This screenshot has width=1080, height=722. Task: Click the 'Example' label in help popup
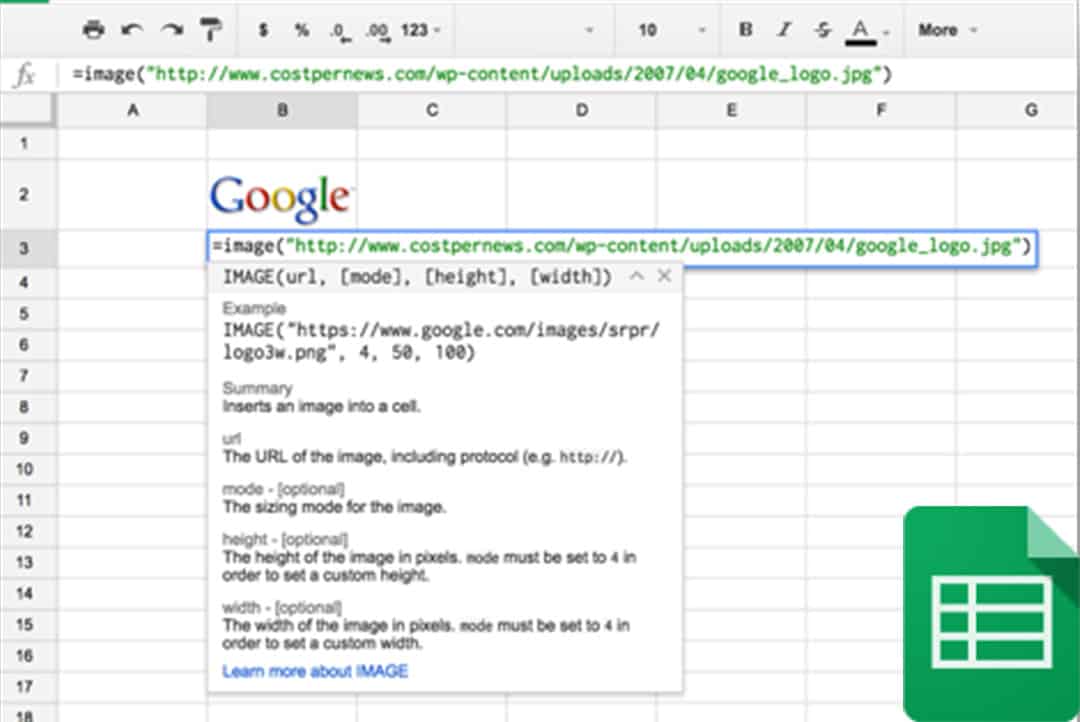[x=253, y=308]
